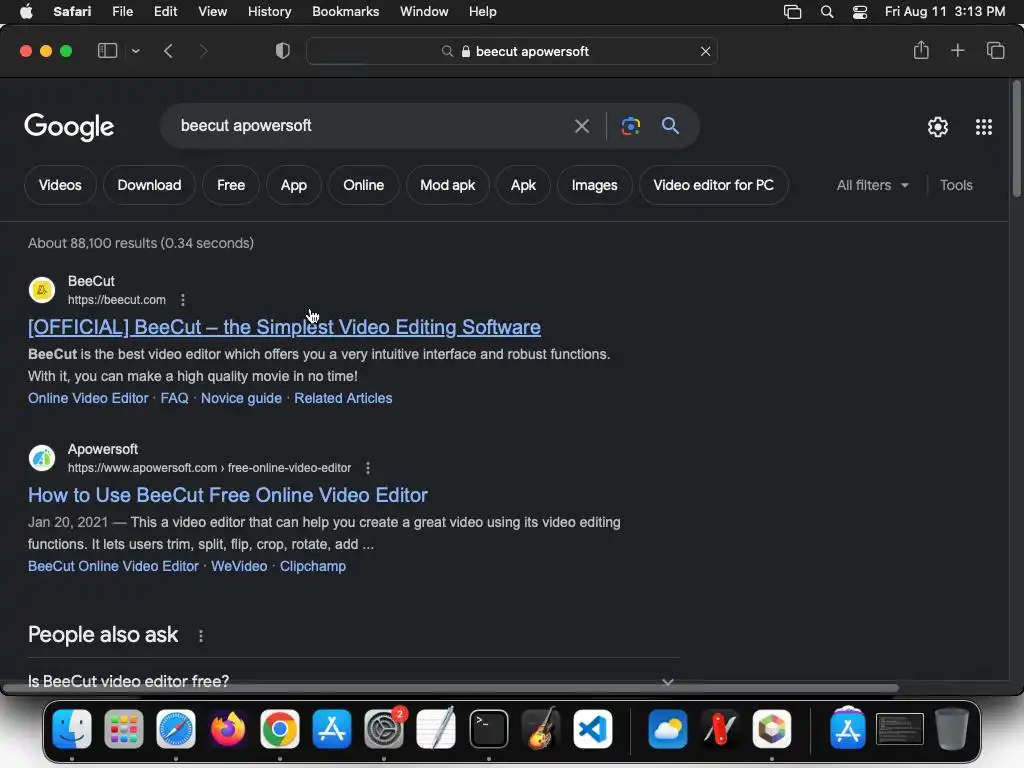
Task: Select the Mod apk filter chip
Action: (447, 185)
